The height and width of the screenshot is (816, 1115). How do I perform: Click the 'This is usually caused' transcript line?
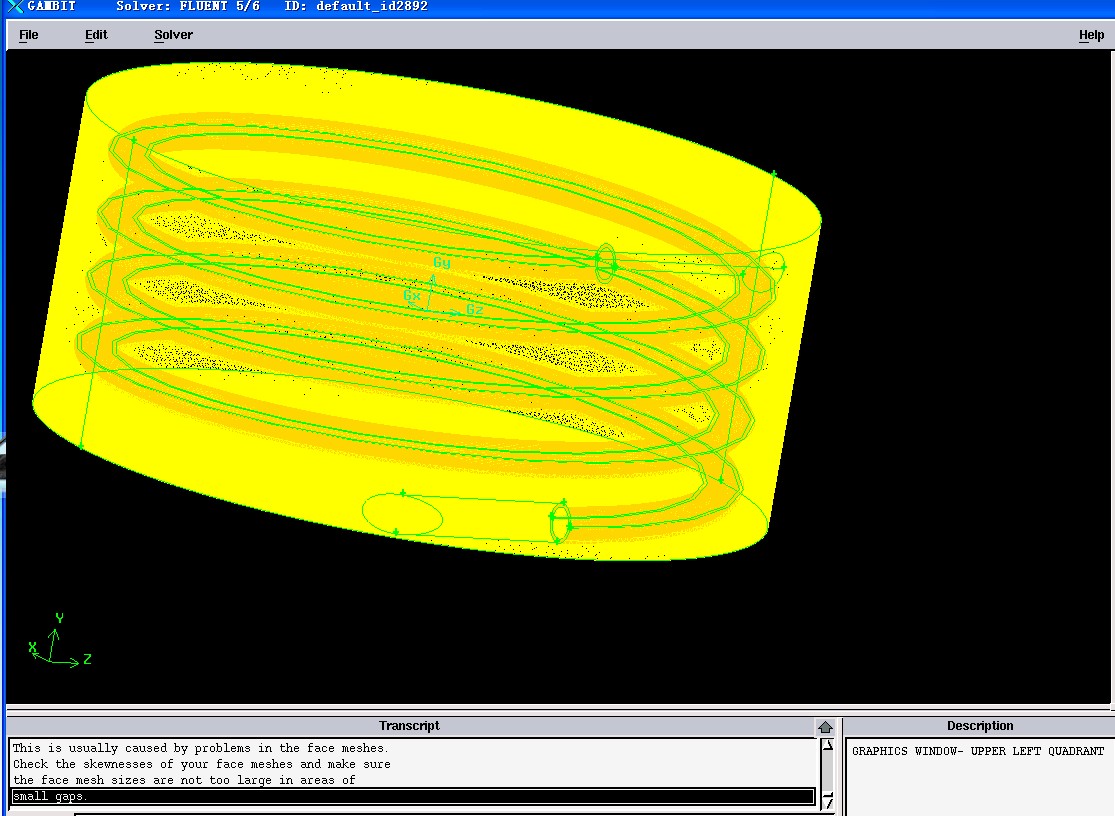coord(200,748)
